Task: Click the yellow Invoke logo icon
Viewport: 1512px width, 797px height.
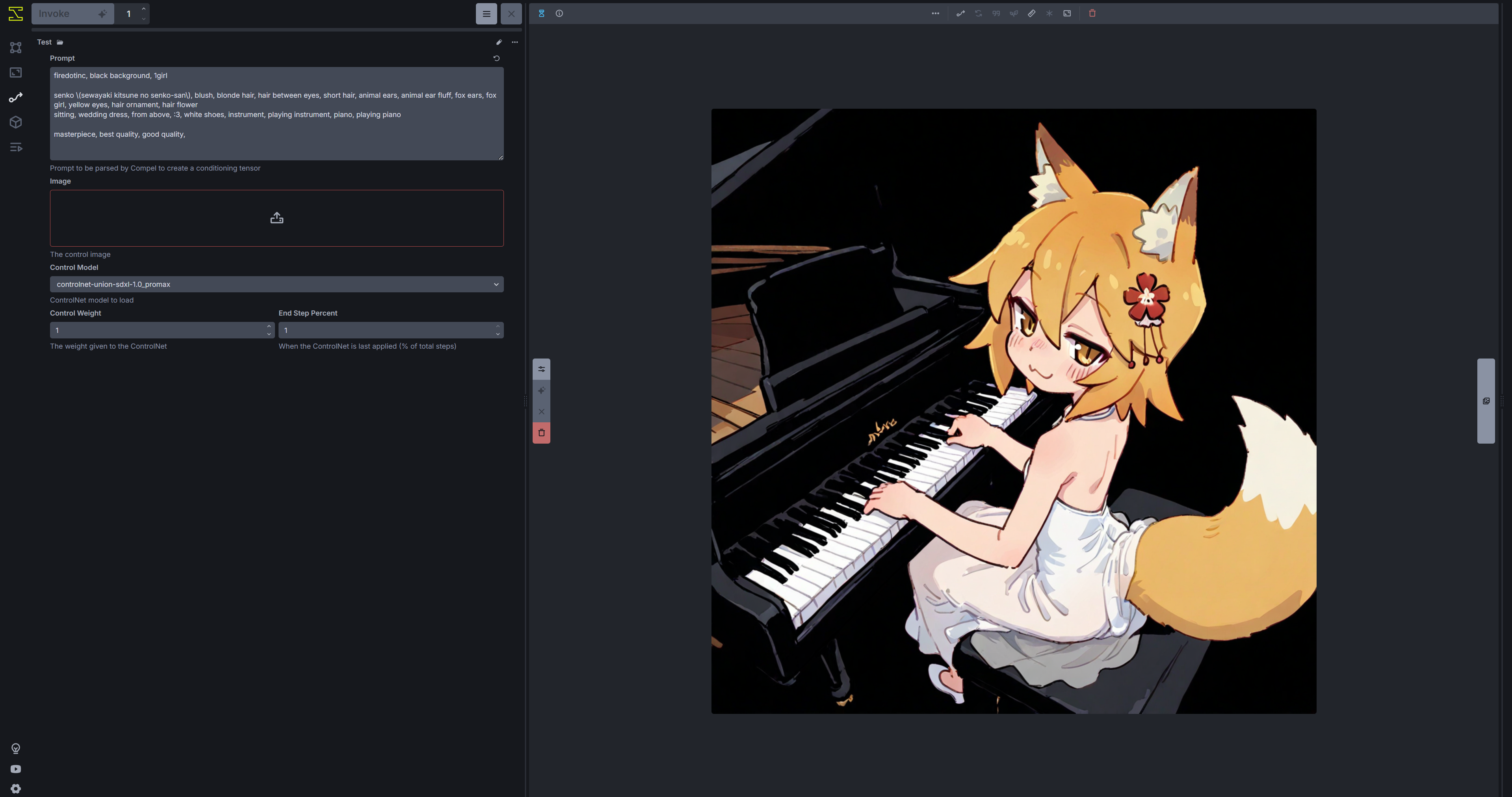Action: tap(16, 13)
